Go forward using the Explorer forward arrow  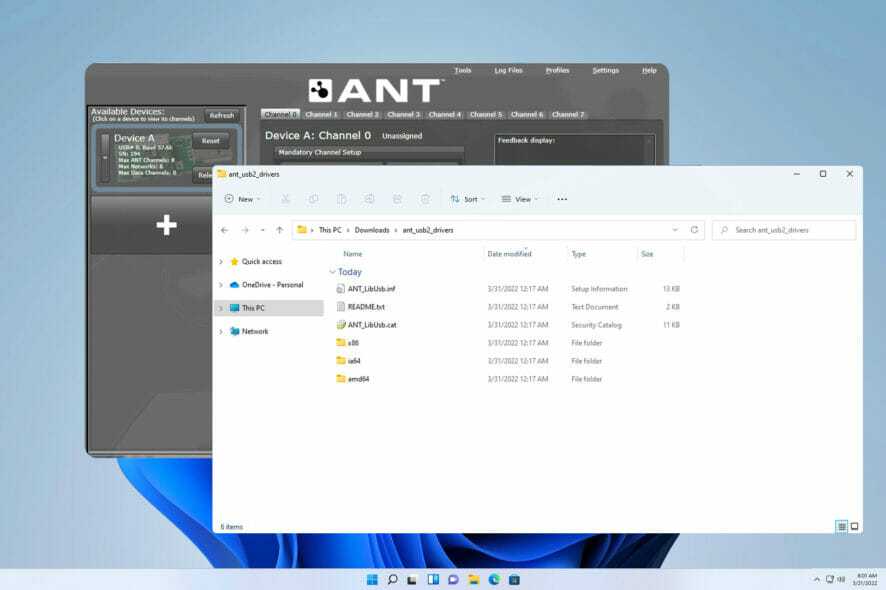tap(245, 230)
